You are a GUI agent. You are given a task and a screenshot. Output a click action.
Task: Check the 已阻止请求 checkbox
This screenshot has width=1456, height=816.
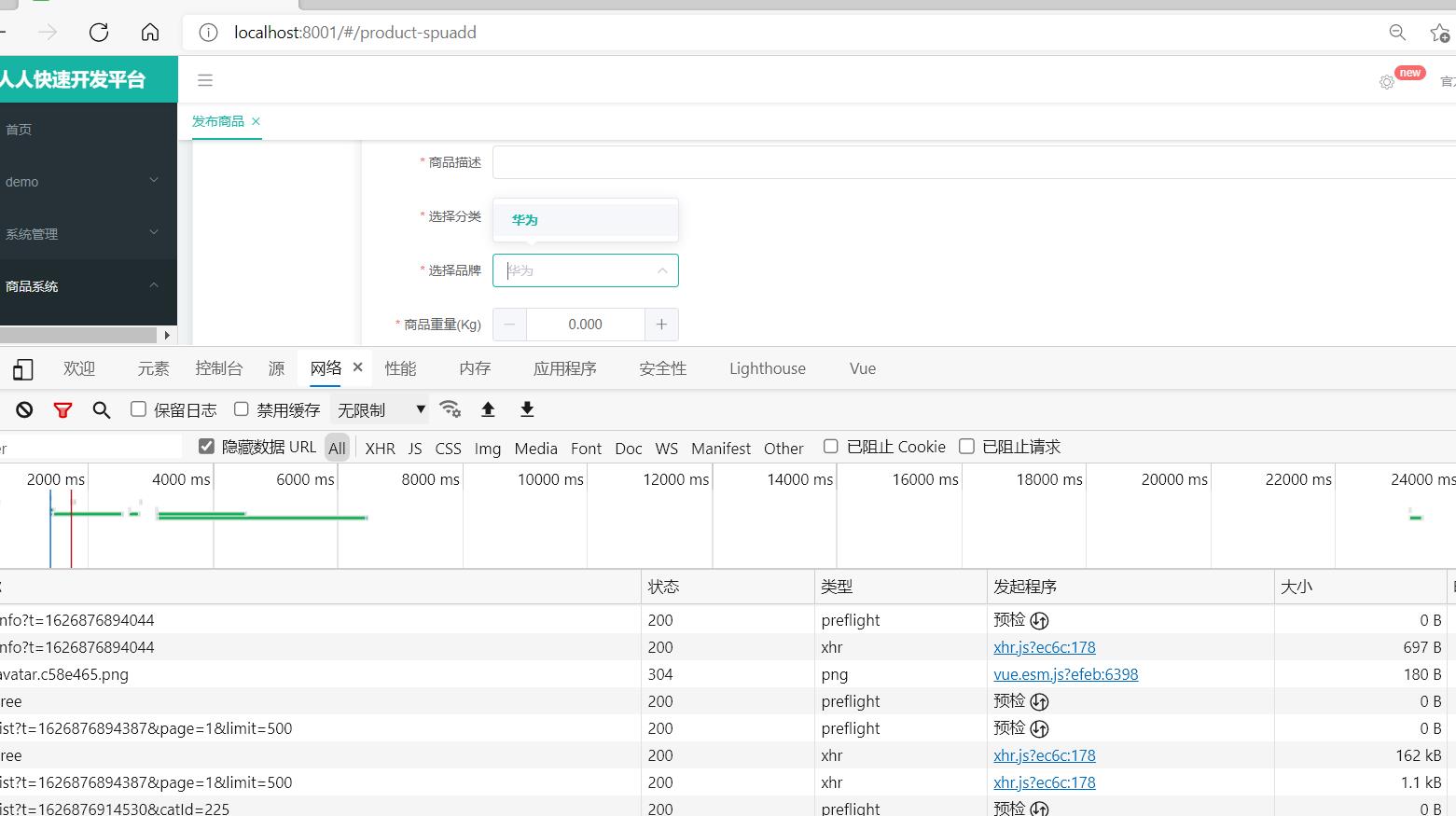tap(967, 447)
